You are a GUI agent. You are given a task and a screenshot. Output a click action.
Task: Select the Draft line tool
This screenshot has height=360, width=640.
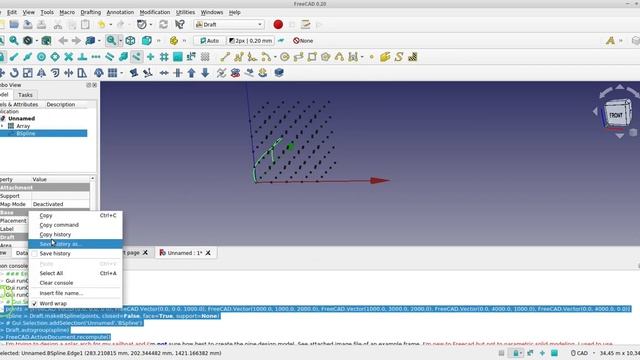(225, 57)
